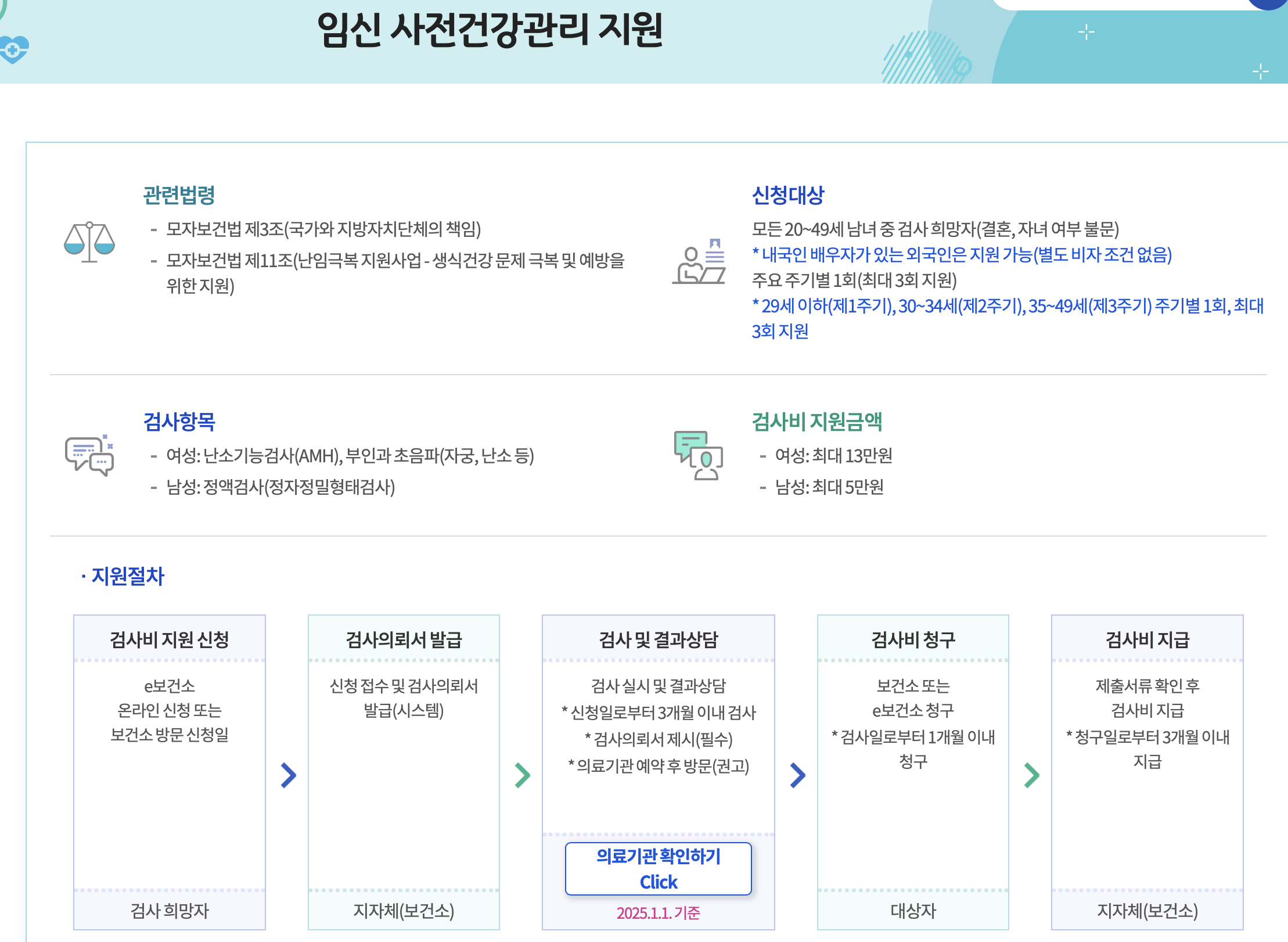Click the heart health icon in banner

(13, 49)
